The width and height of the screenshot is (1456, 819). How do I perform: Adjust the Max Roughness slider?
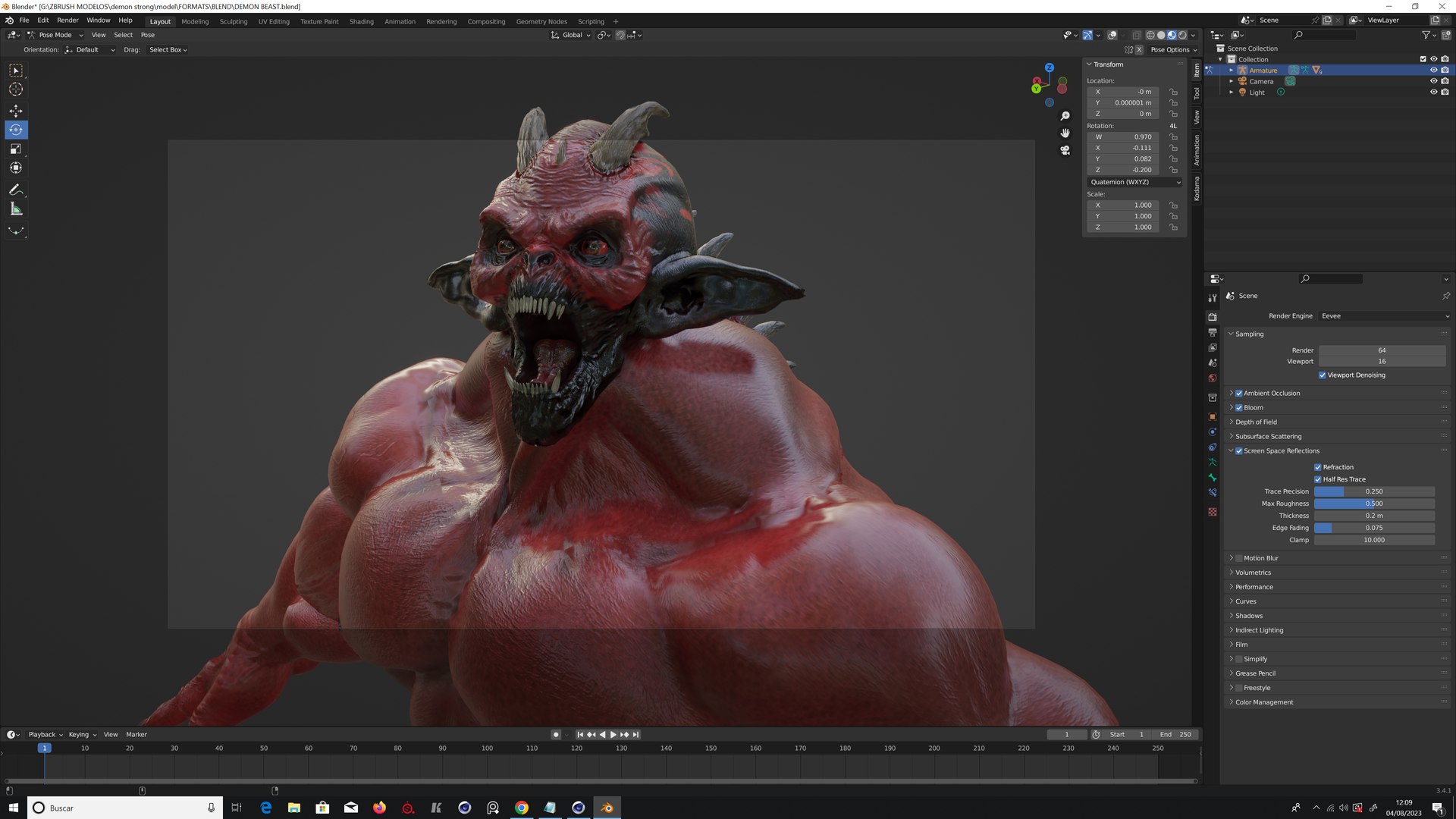coord(1374,504)
